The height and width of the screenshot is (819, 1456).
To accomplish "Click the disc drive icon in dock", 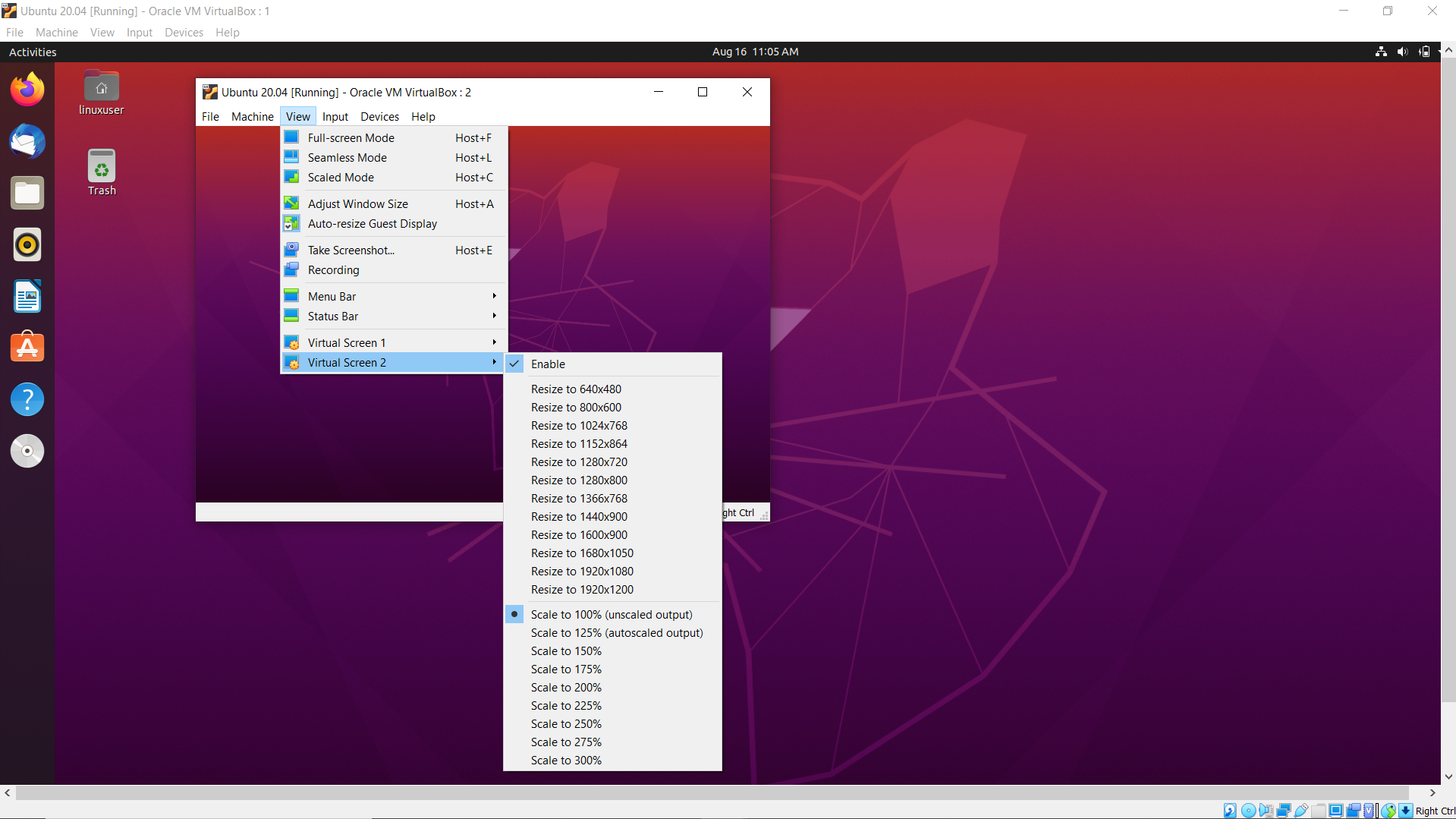I will [x=27, y=451].
